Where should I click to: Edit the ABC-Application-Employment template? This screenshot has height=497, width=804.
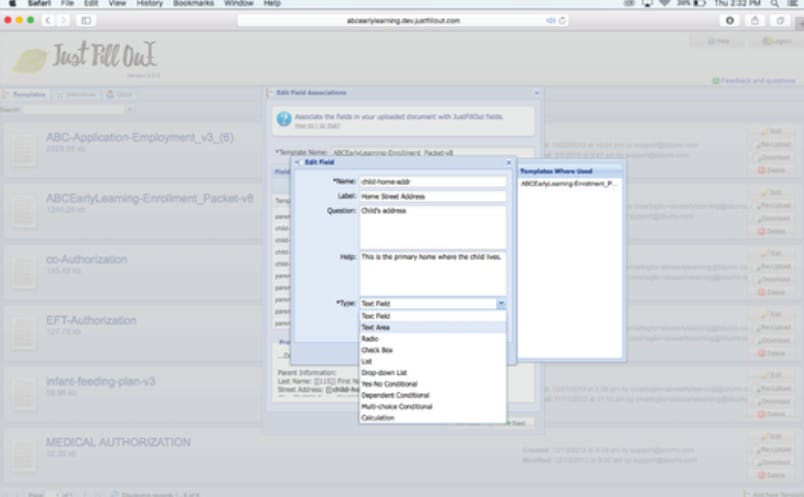pyautogui.click(x=771, y=132)
